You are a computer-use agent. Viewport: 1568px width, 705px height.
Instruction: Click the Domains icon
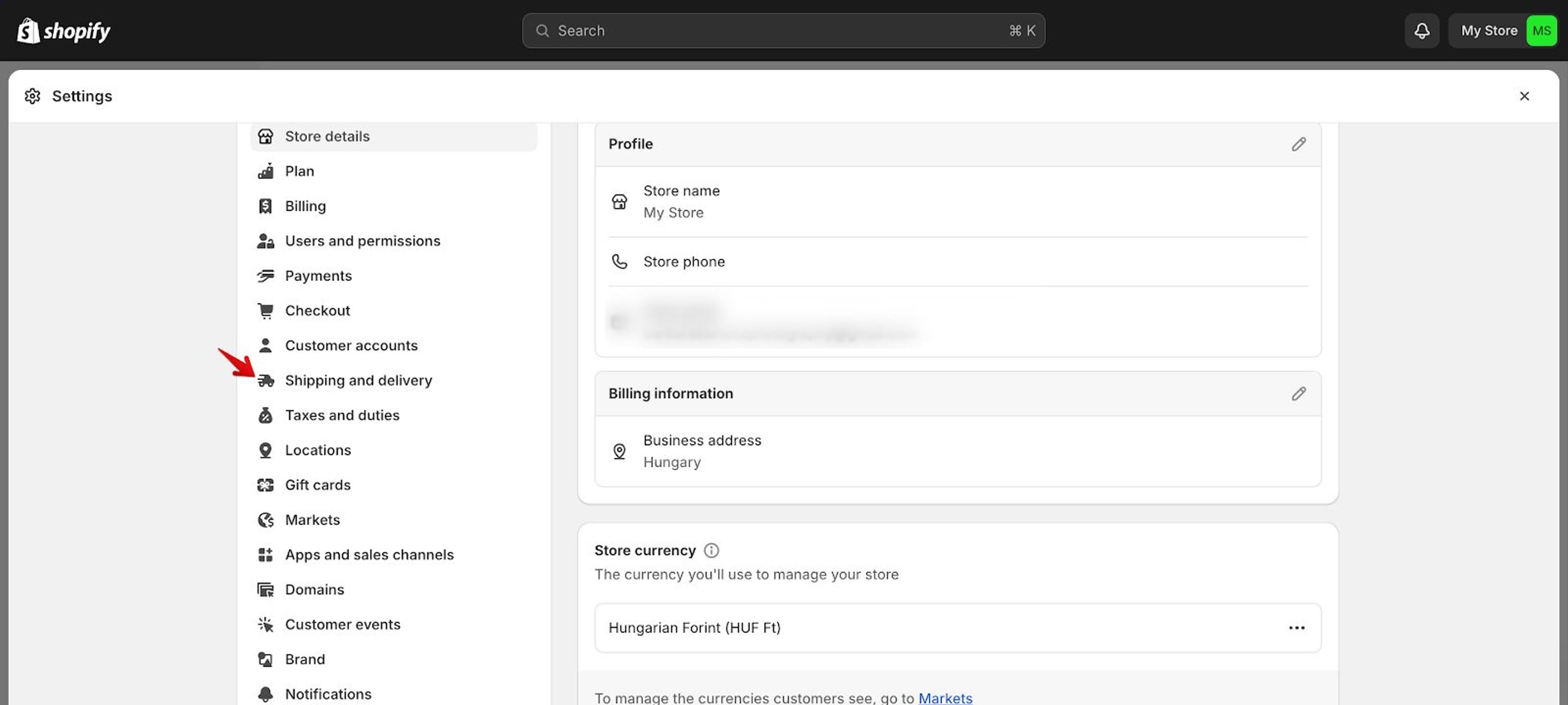coord(265,590)
